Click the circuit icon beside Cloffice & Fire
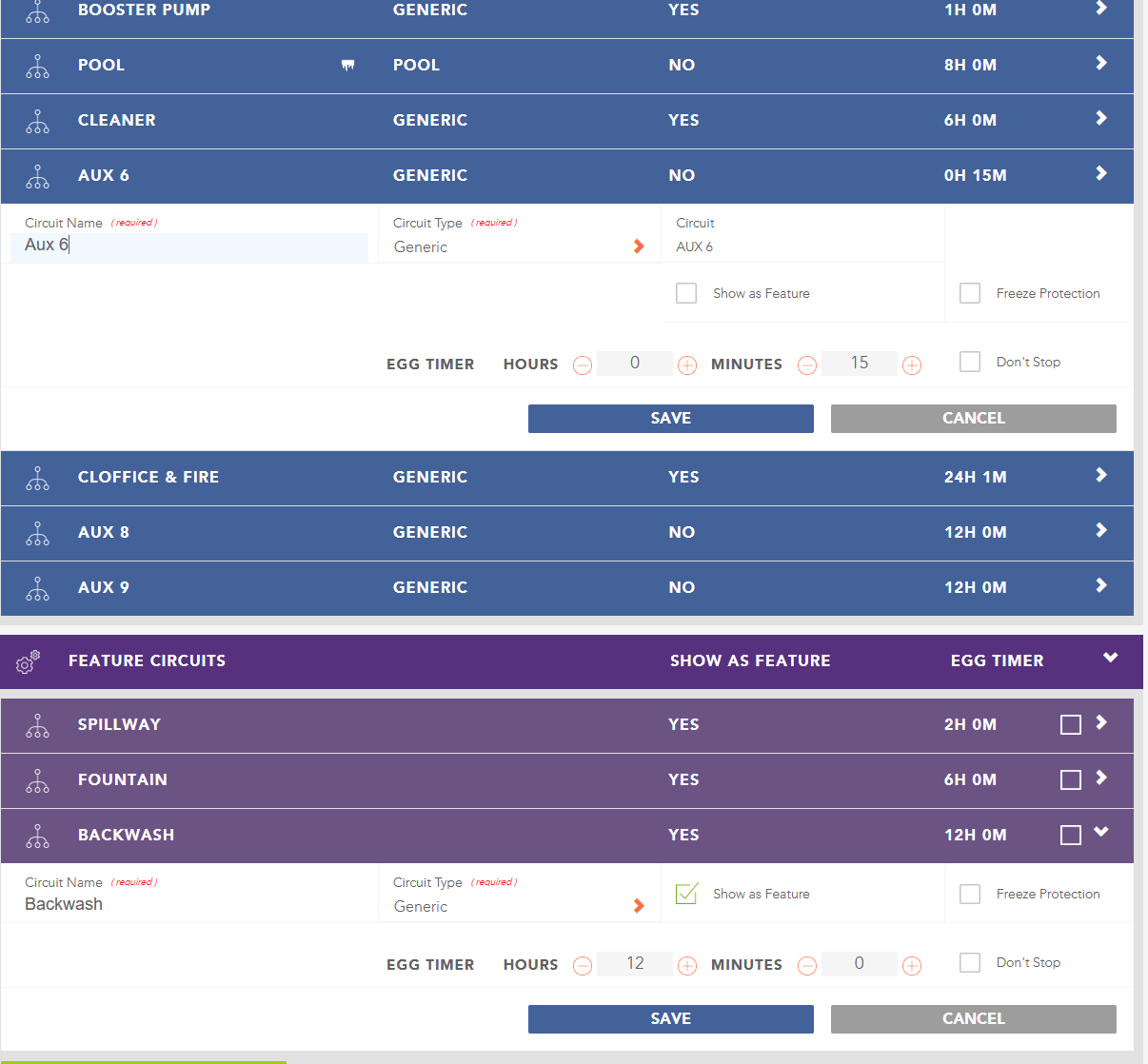Image resolution: width=1148 pixels, height=1064 pixels. pyautogui.click(x=37, y=479)
